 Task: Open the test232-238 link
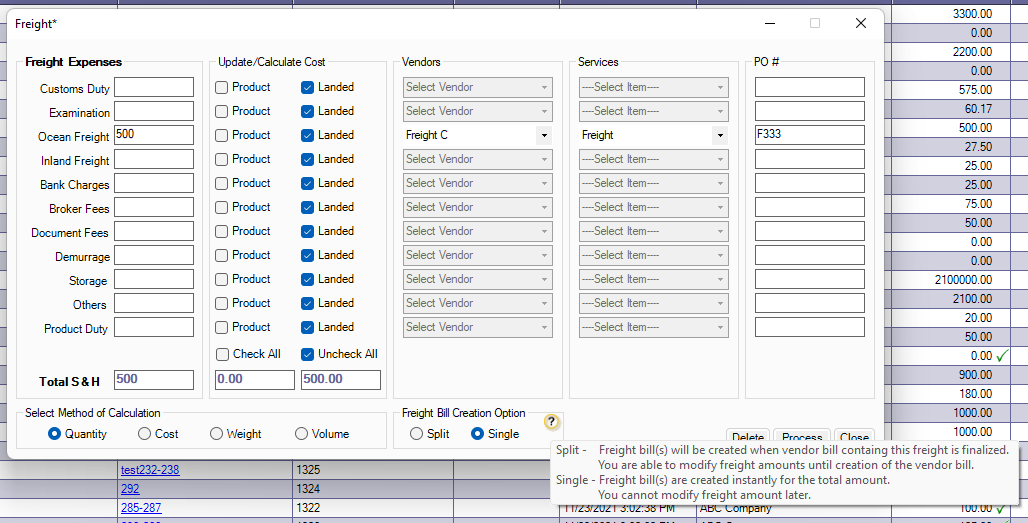(150, 470)
